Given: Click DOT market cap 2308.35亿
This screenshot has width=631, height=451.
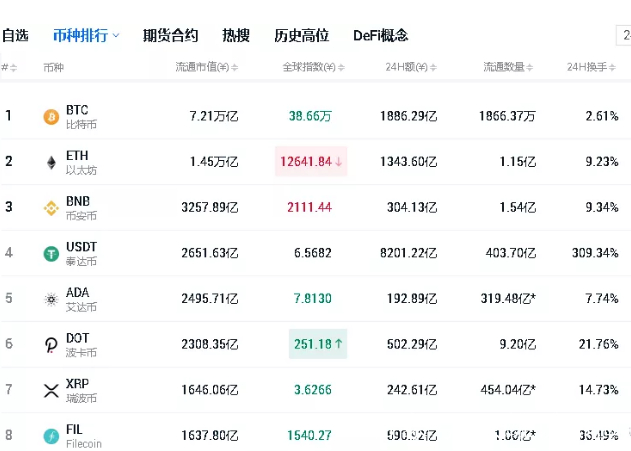Looking at the screenshot, I should click(x=210, y=344).
